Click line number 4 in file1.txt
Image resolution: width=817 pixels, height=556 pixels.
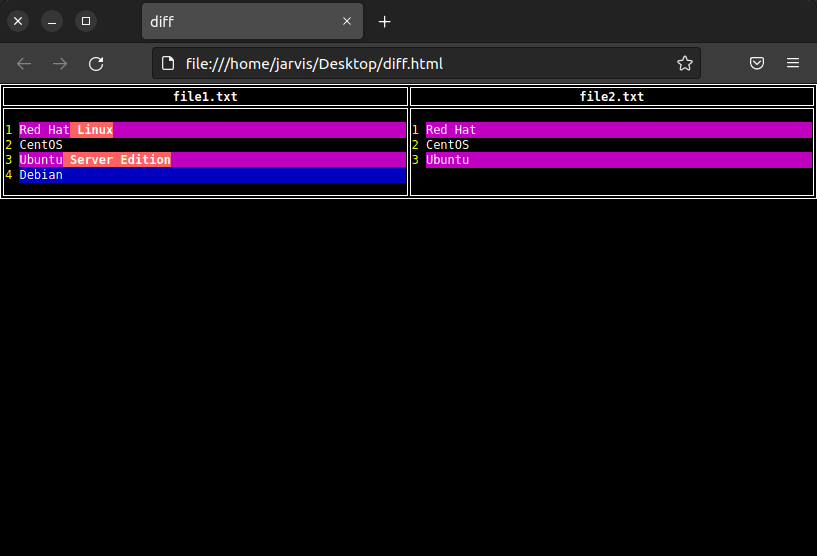9,175
